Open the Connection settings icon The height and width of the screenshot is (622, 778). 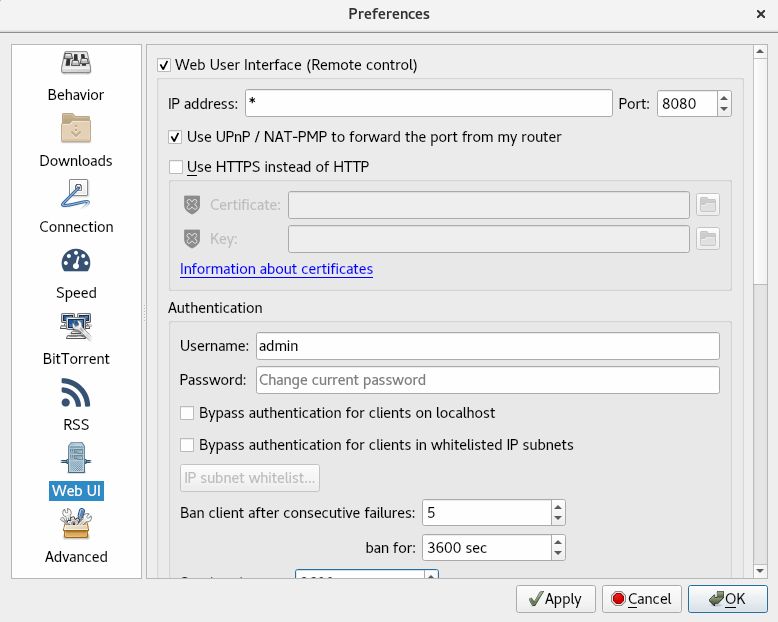[76, 194]
